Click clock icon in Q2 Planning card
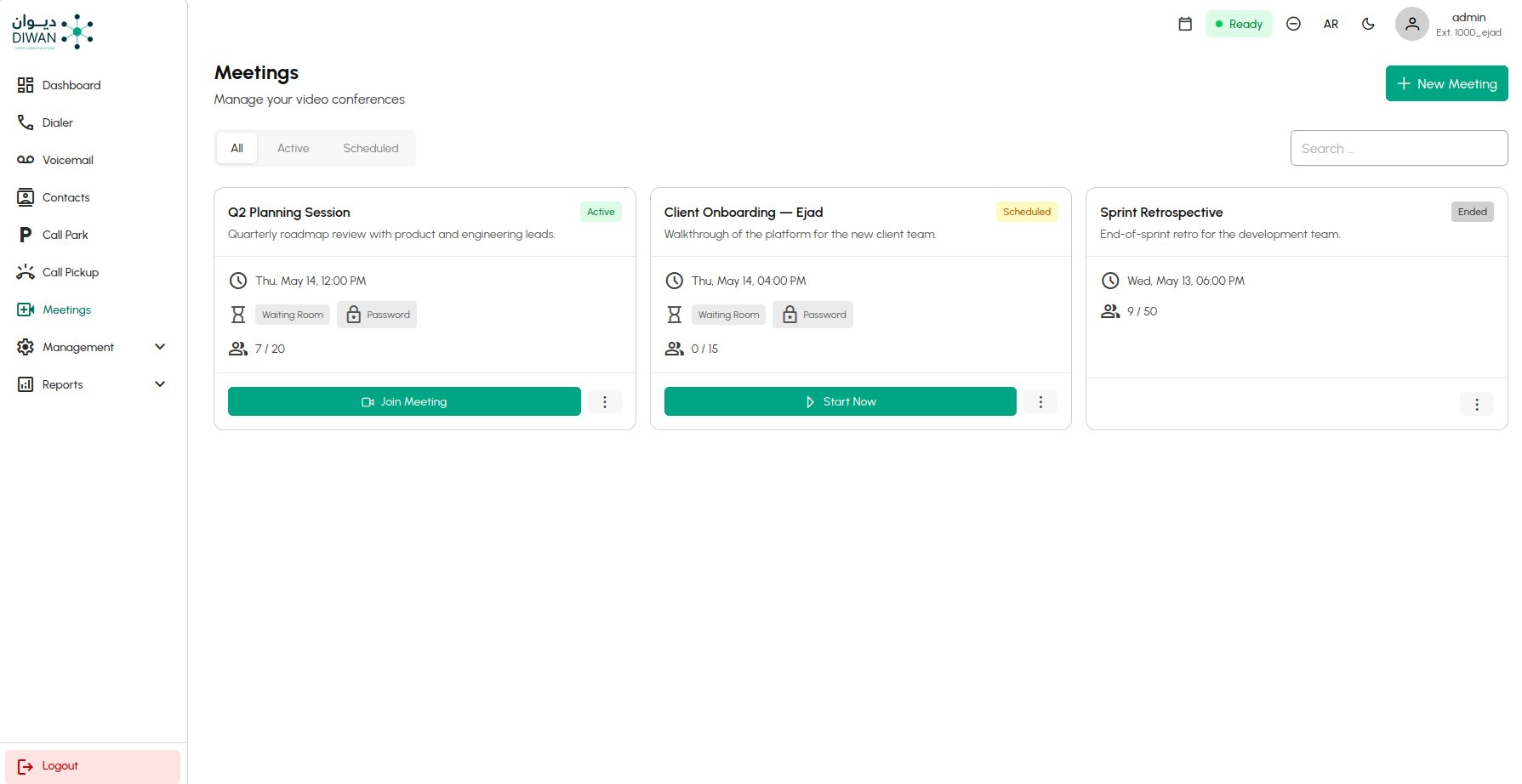The image size is (1522, 784). point(238,281)
